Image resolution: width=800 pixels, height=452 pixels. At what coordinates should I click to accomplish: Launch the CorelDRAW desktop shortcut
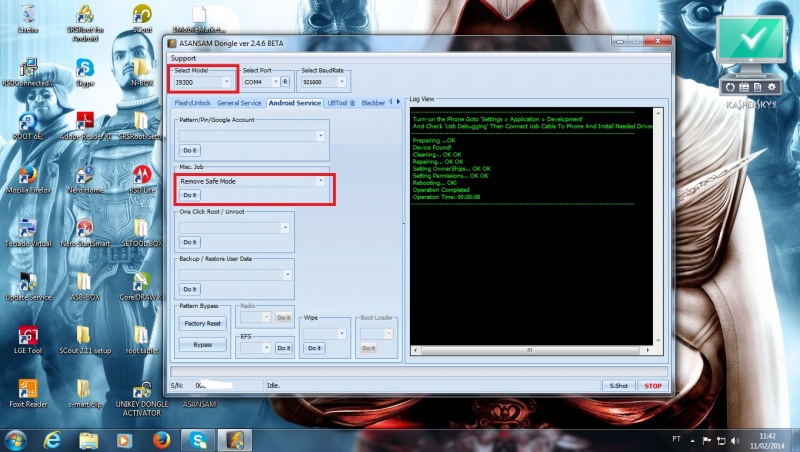coord(141,287)
